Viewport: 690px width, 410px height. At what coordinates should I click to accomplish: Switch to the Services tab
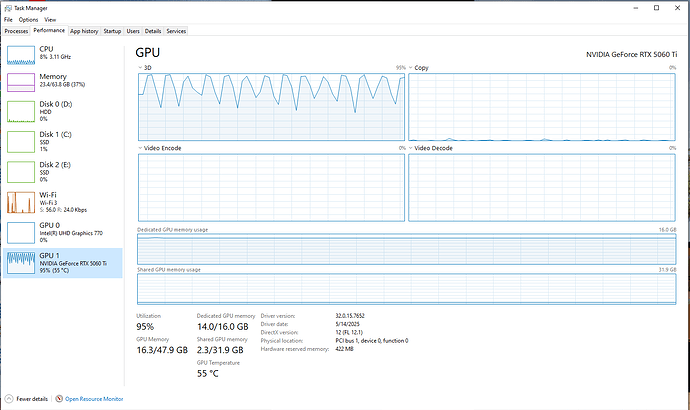tap(176, 31)
